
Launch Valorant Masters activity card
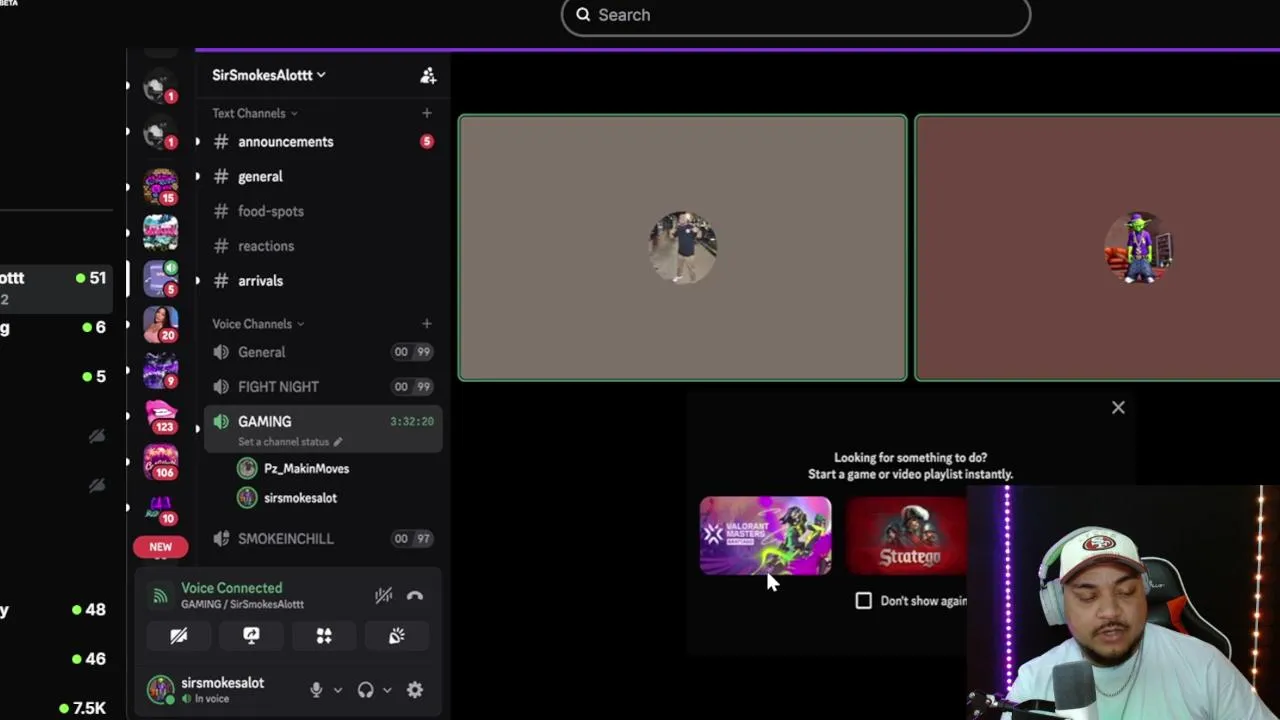pyautogui.click(x=765, y=536)
